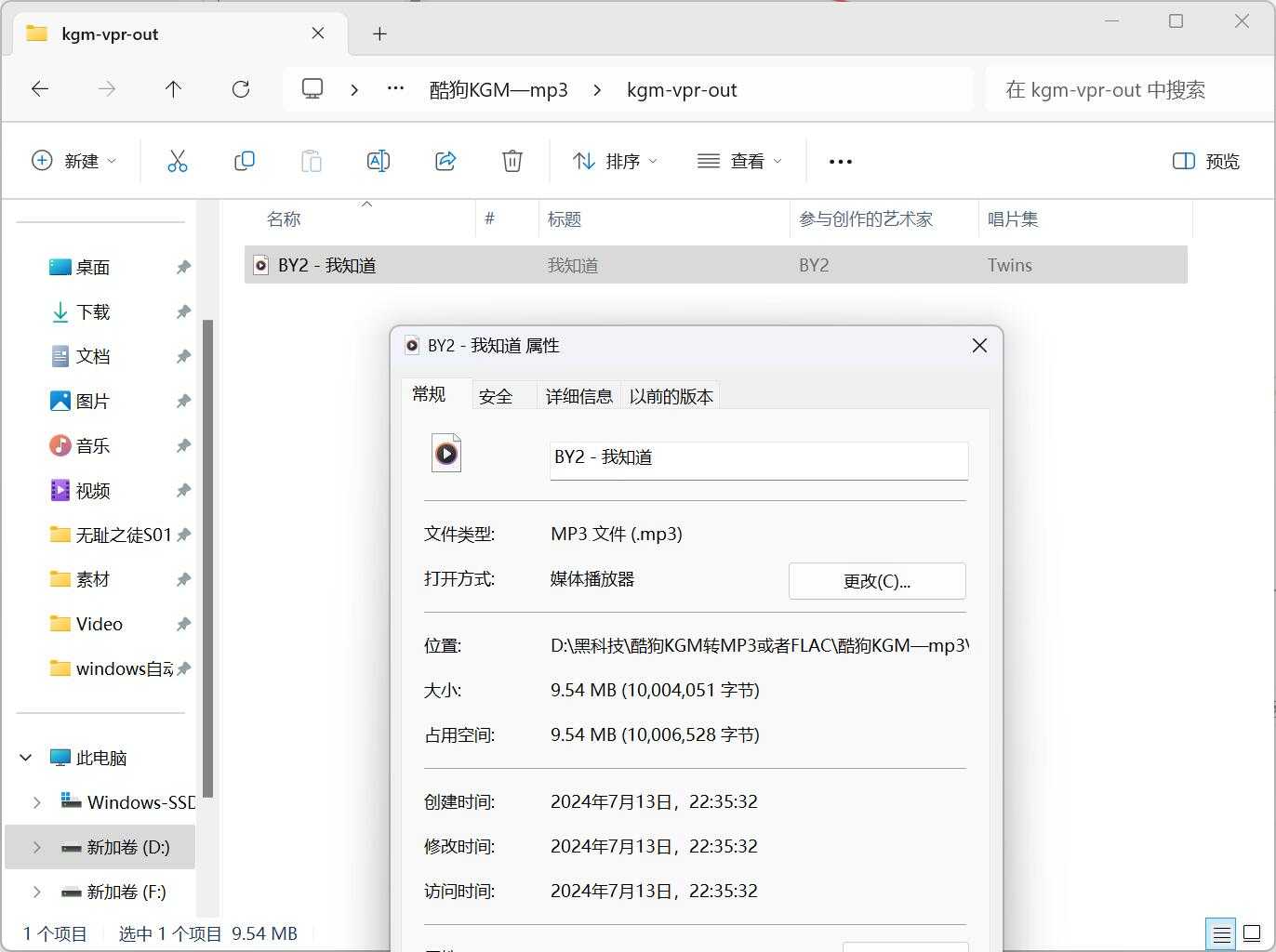This screenshot has width=1276, height=952.
Task: Click the Cut scissors icon
Action: click(178, 161)
